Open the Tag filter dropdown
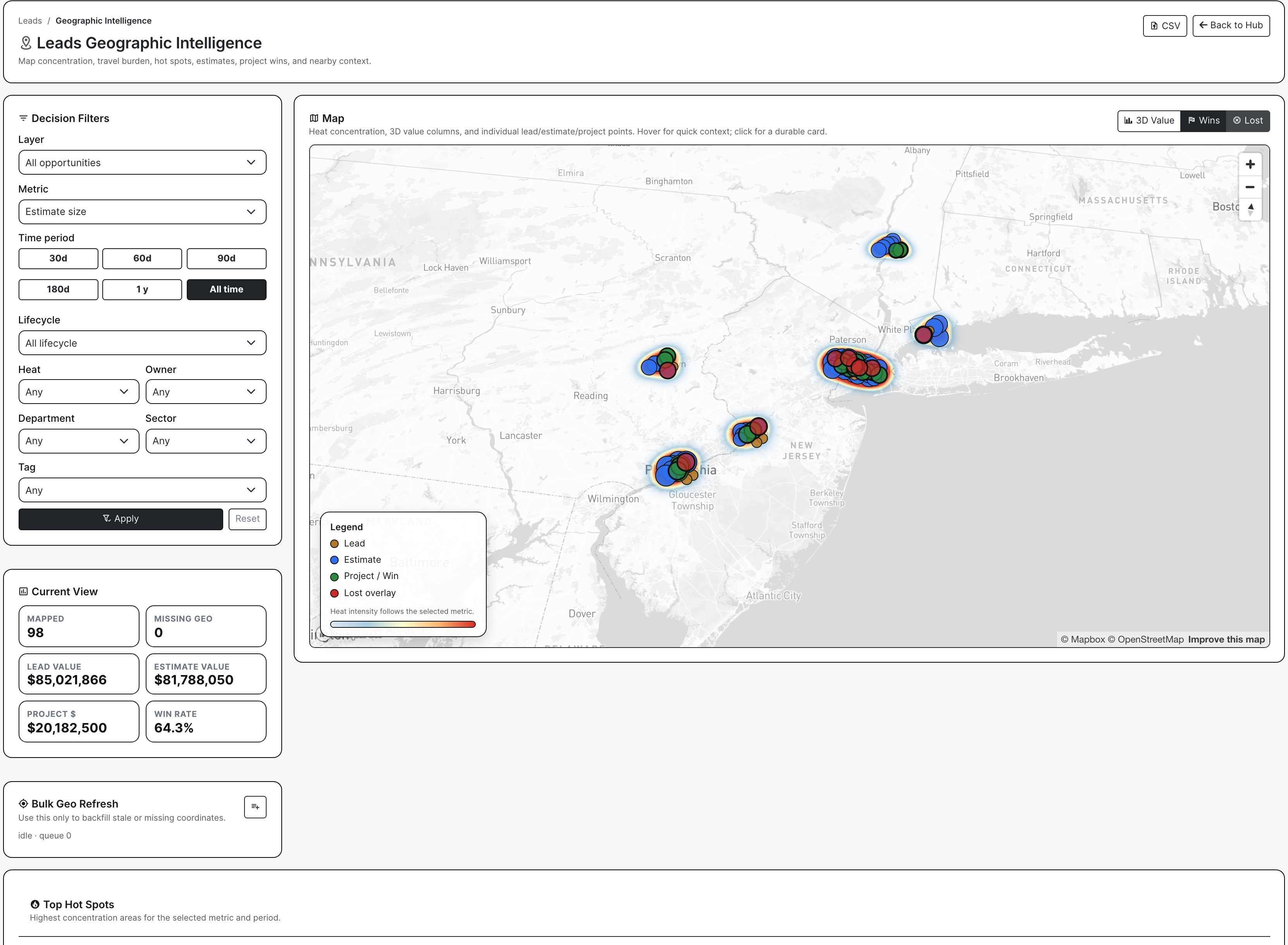The width and height of the screenshot is (1288, 945). coord(143,490)
